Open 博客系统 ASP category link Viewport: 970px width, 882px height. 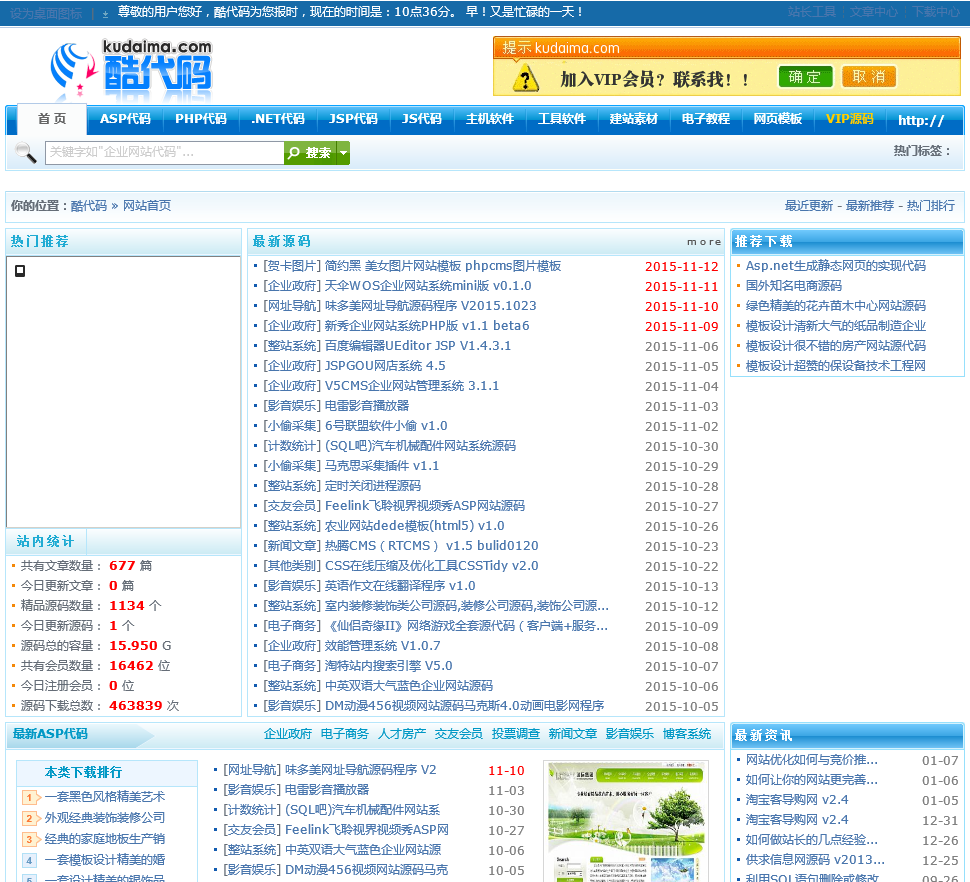coord(687,734)
